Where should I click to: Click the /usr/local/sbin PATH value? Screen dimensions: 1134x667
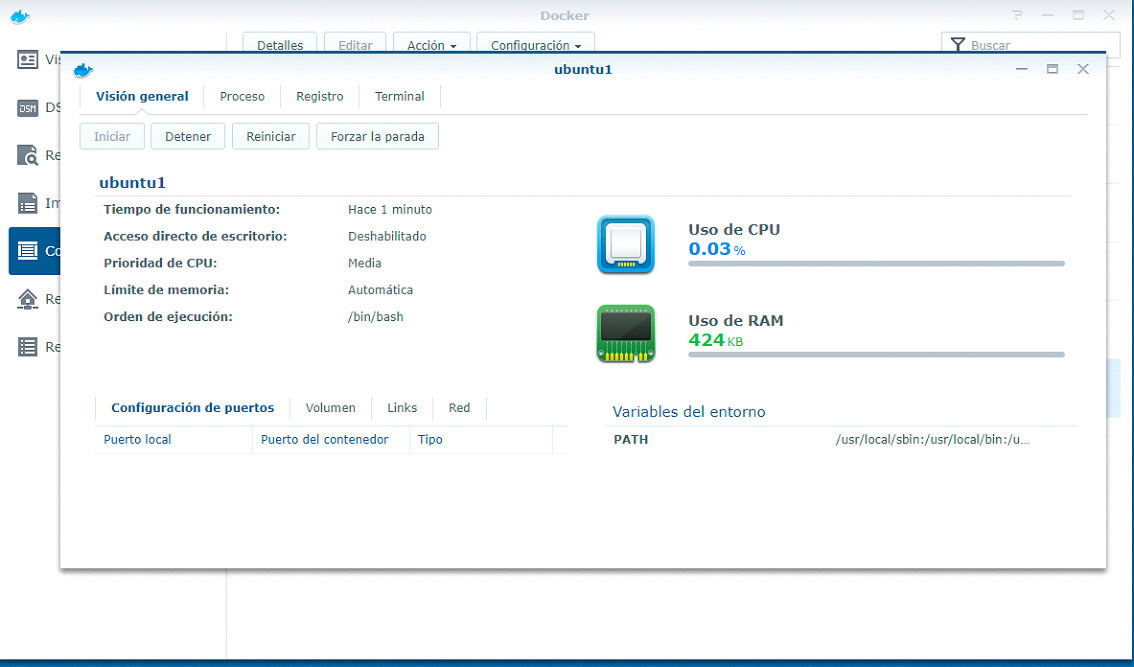[x=932, y=439]
